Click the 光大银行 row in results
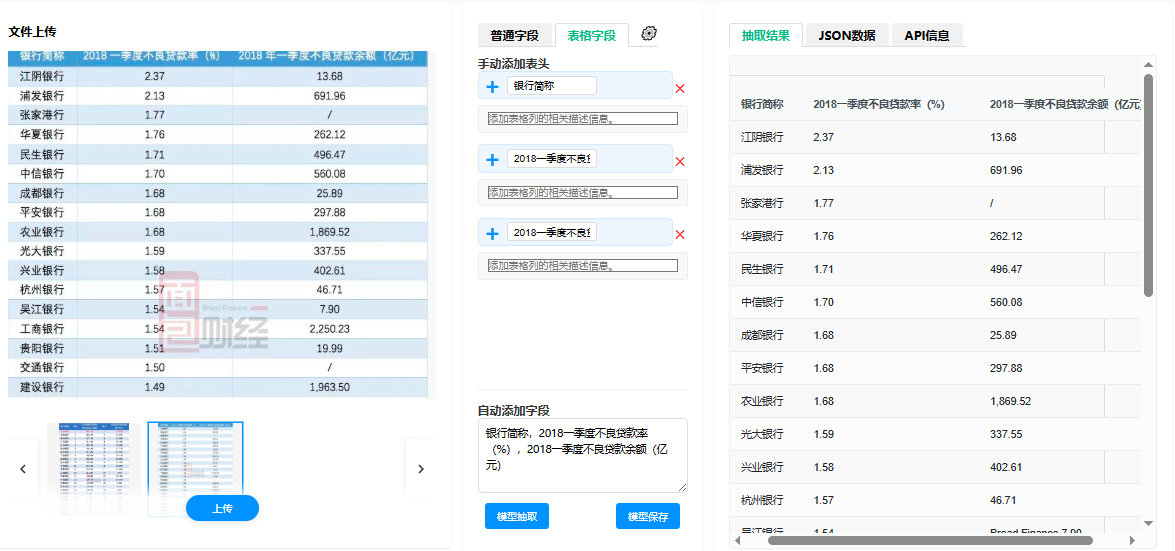This screenshot has width=1175, height=551. [x=937, y=434]
